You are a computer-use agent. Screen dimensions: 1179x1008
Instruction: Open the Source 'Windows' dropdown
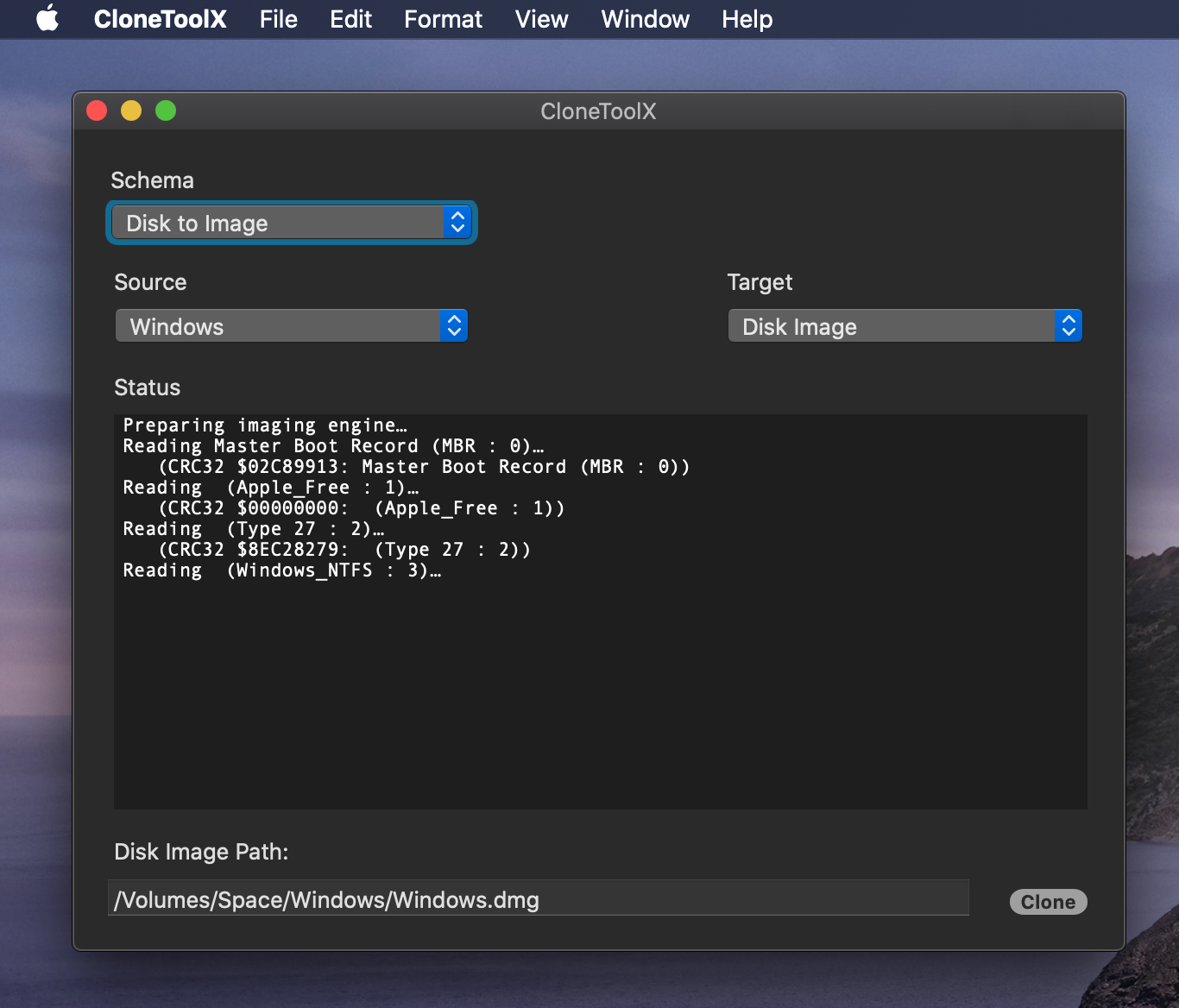292,326
